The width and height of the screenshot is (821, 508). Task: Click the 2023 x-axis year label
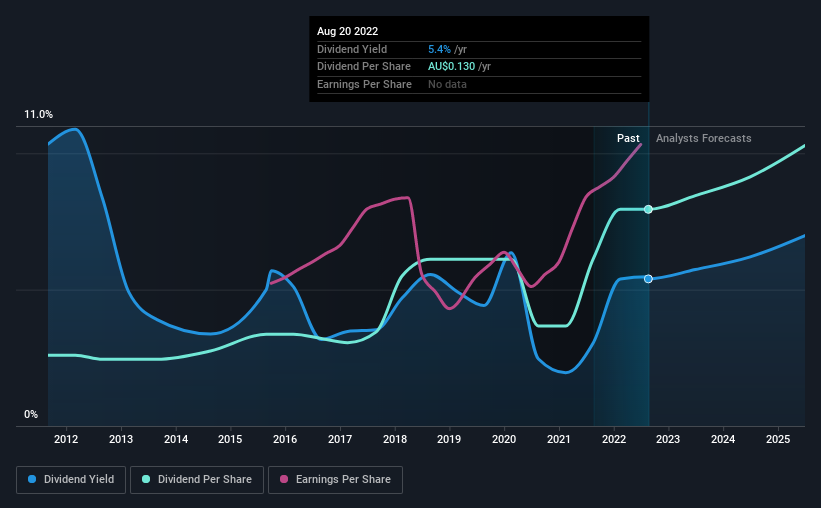[x=668, y=439]
